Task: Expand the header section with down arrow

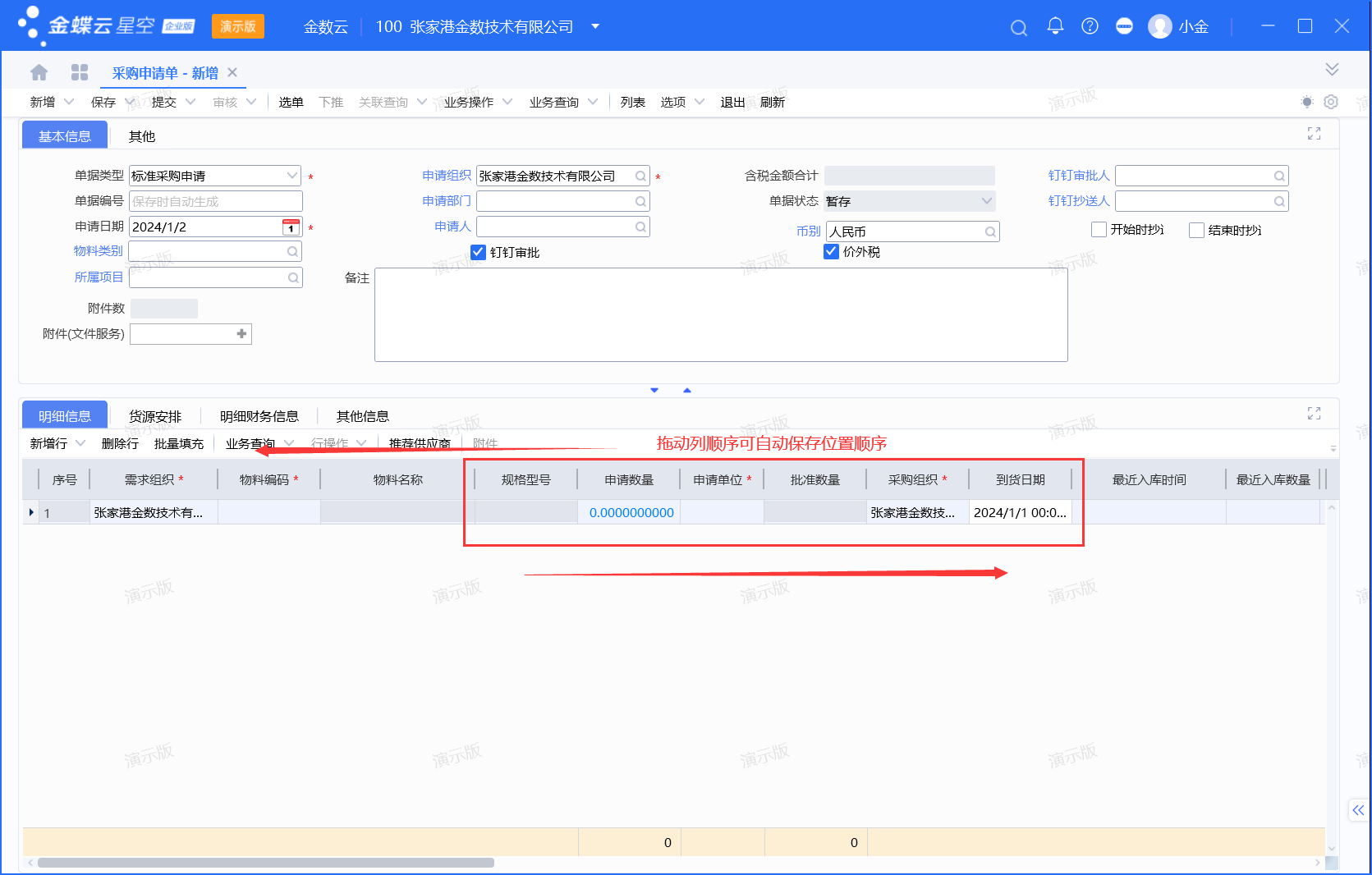Action: [x=654, y=391]
